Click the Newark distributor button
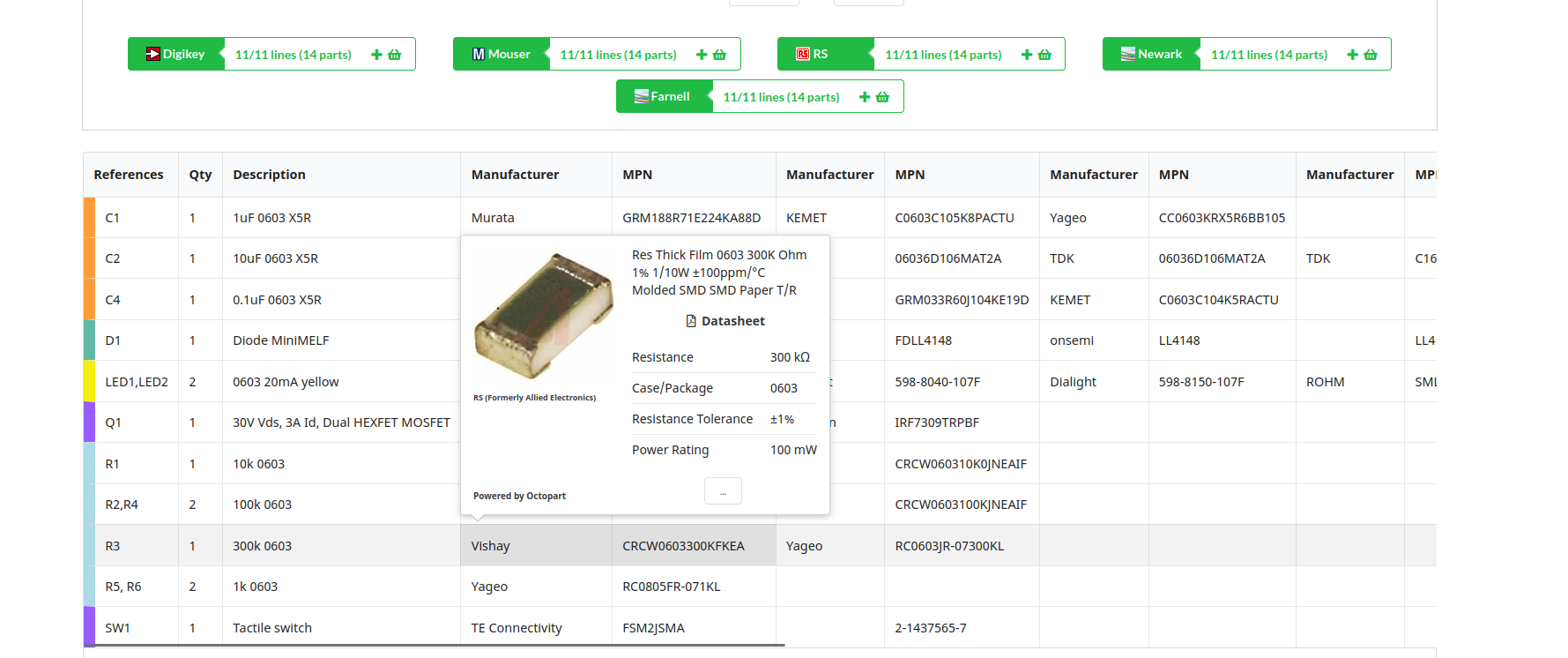This screenshot has height=658, width=1568. point(1151,55)
